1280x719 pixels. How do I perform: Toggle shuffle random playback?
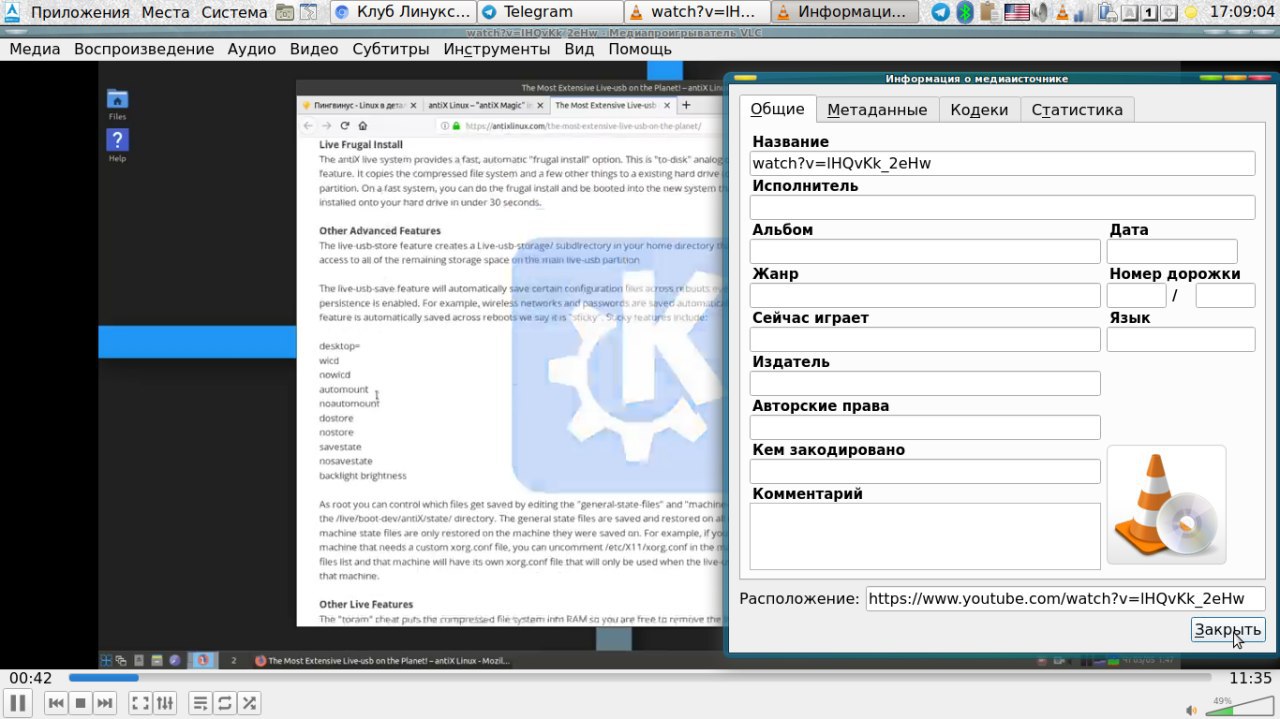(x=250, y=703)
